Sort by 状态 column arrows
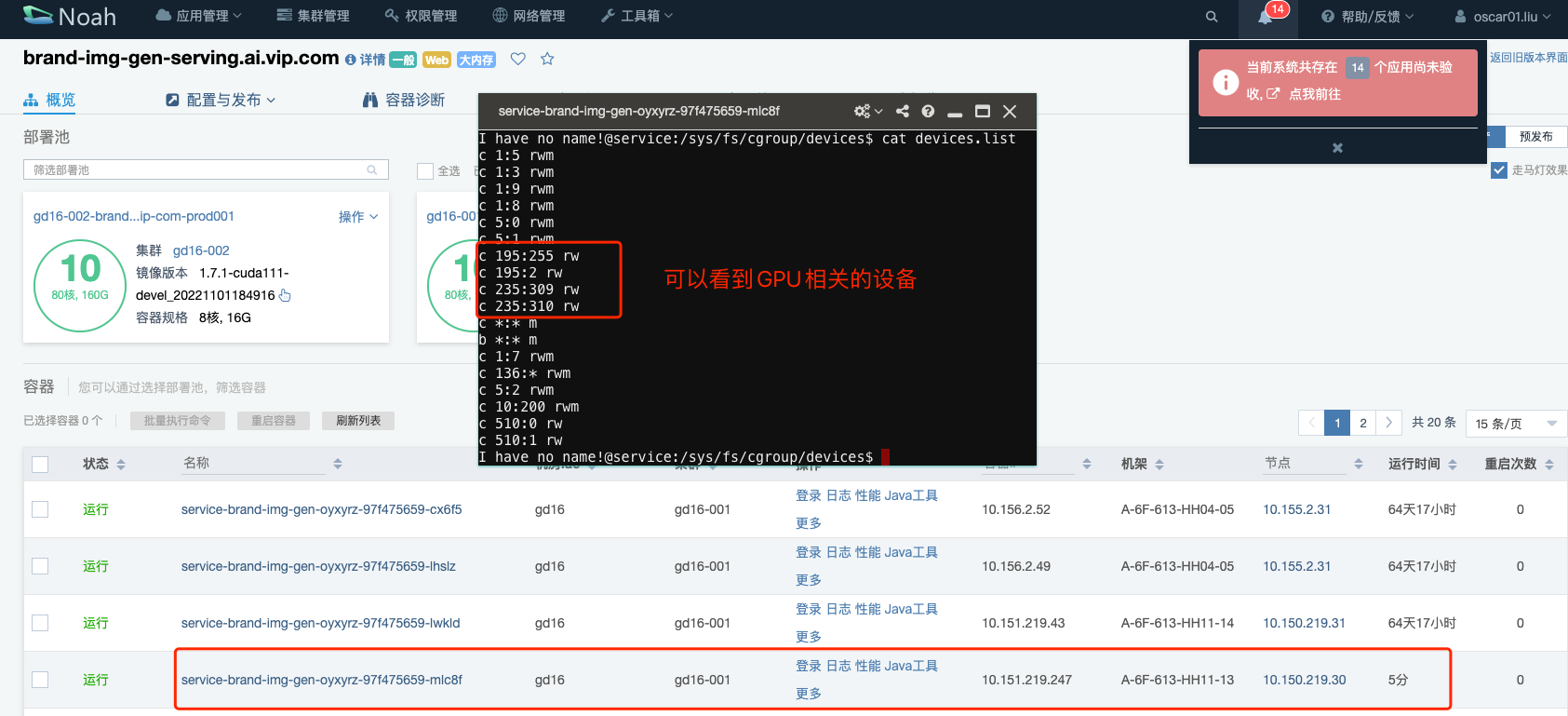The image size is (1568, 716). coord(121,464)
